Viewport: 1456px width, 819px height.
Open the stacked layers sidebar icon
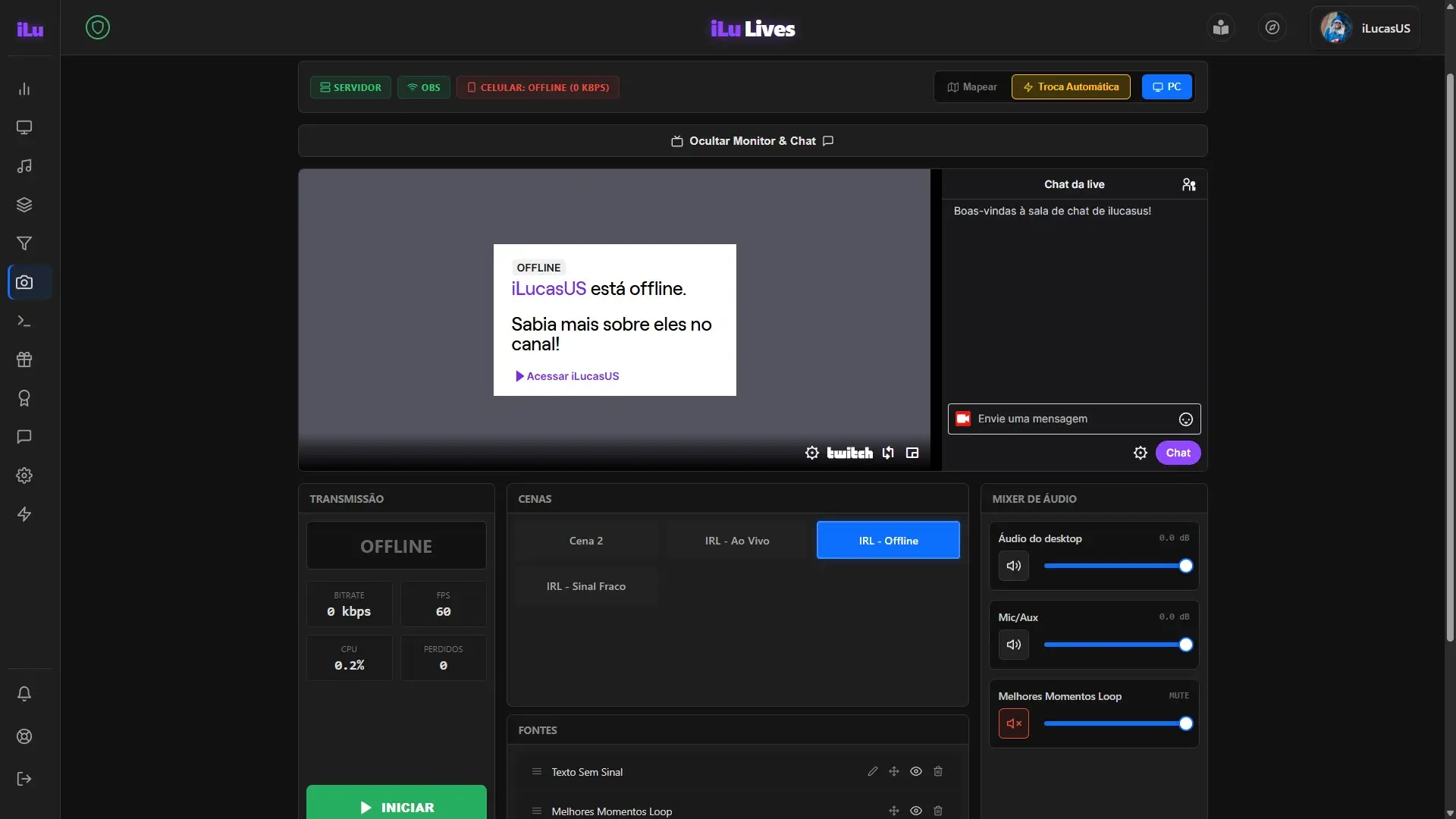pyautogui.click(x=24, y=205)
